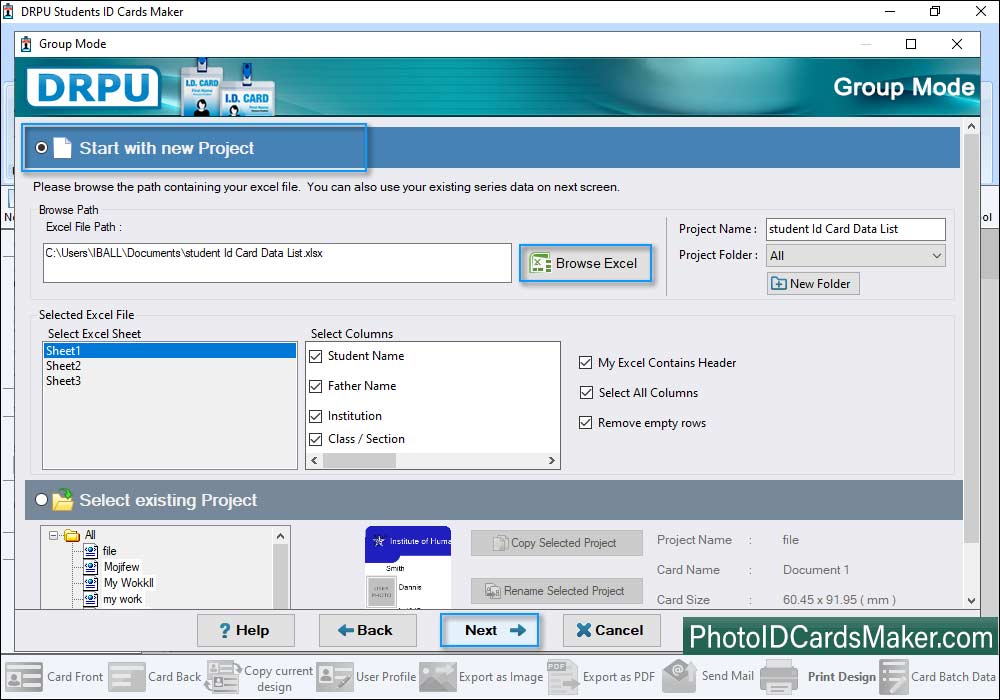
Task: Click Copy Selected Project button
Action: click(x=557, y=543)
